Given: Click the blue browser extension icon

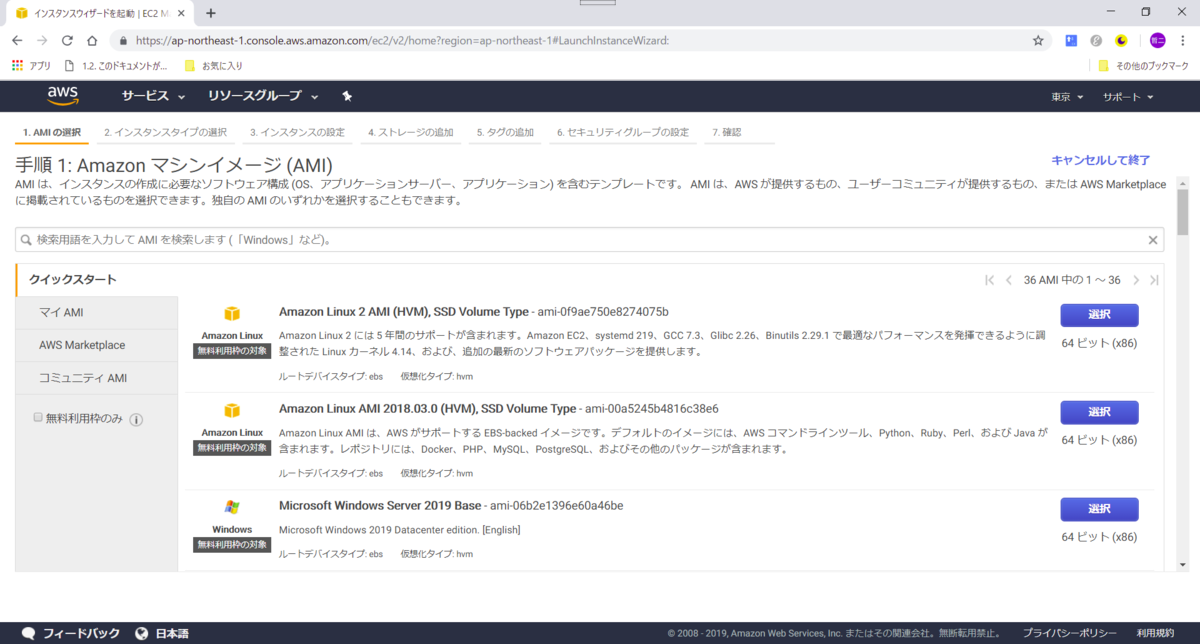Looking at the screenshot, I should click(x=1070, y=41).
